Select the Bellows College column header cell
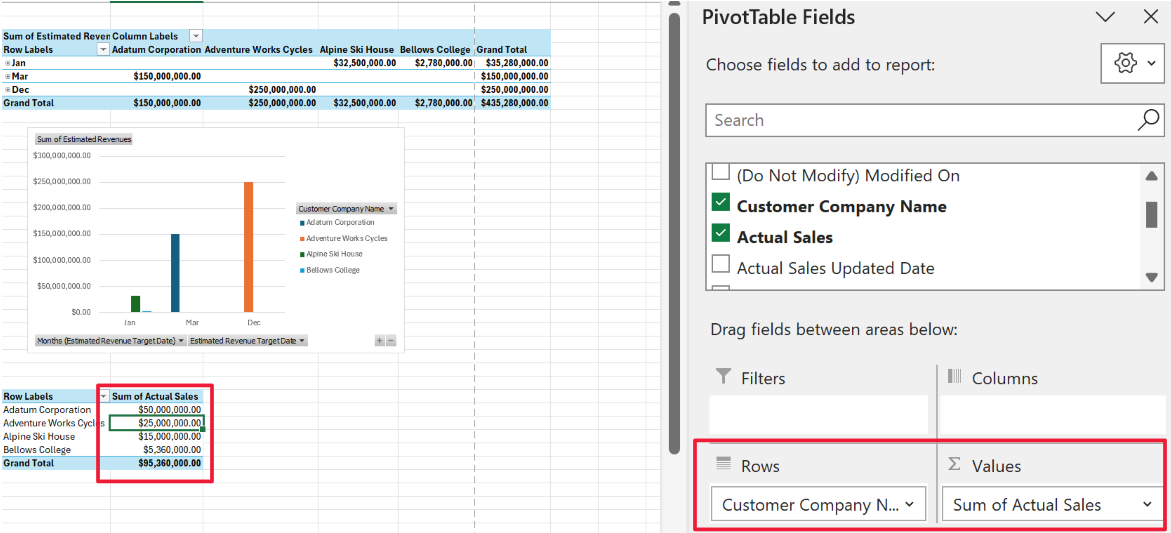 point(436,49)
